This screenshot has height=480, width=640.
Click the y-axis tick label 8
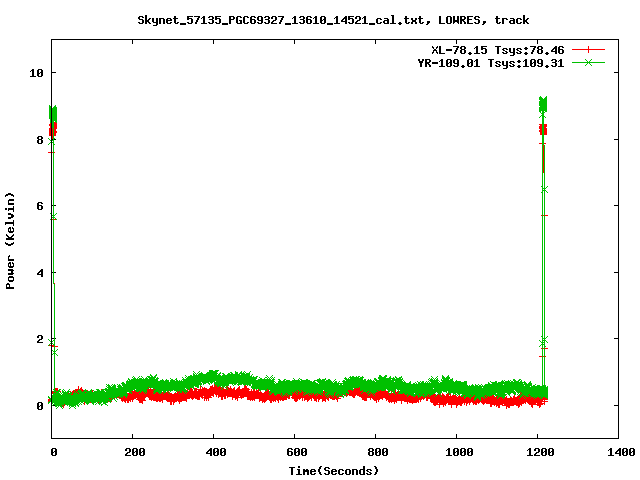pyautogui.click(x=40, y=140)
